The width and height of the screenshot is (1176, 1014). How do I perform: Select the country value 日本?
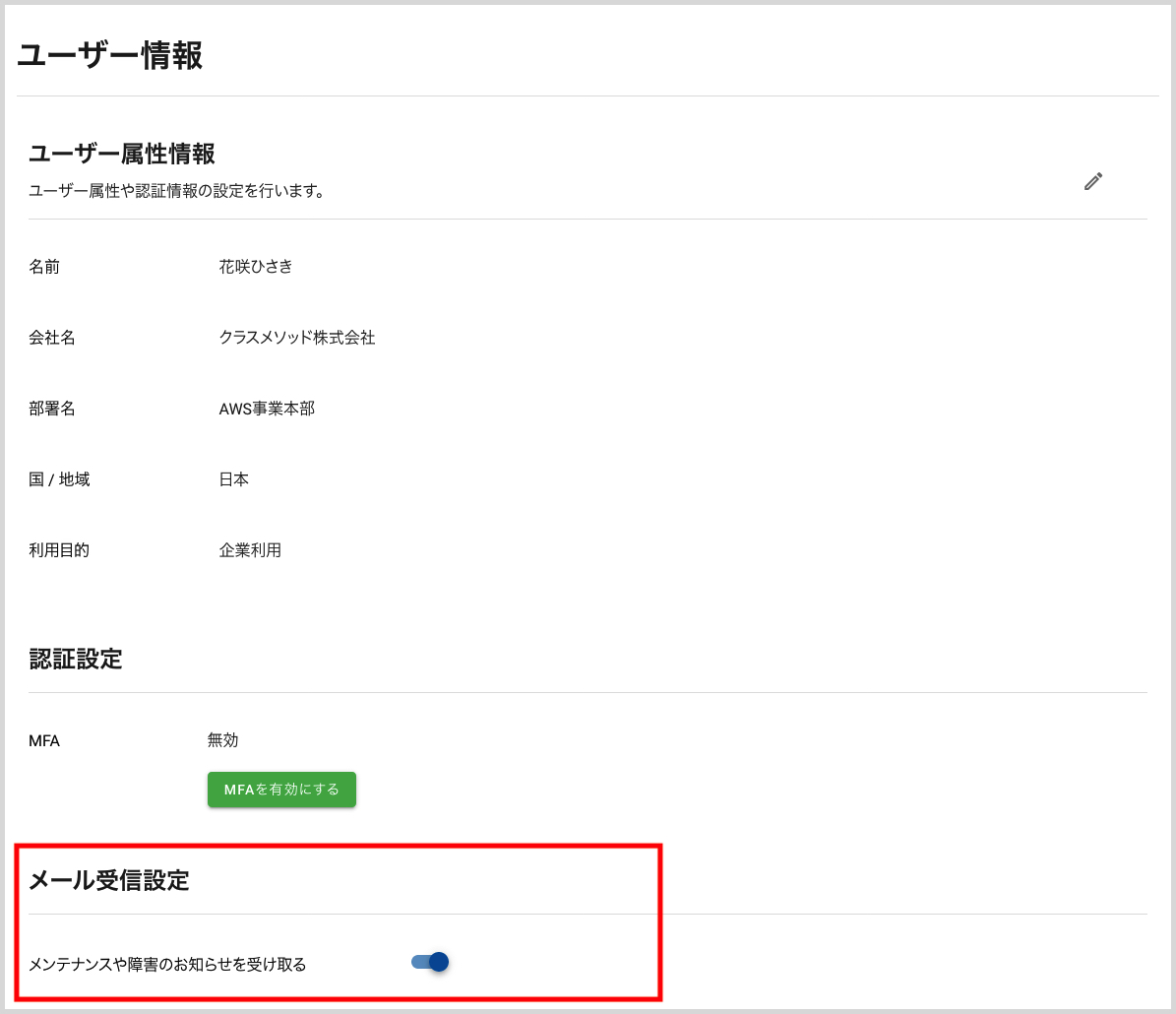click(x=234, y=479)
